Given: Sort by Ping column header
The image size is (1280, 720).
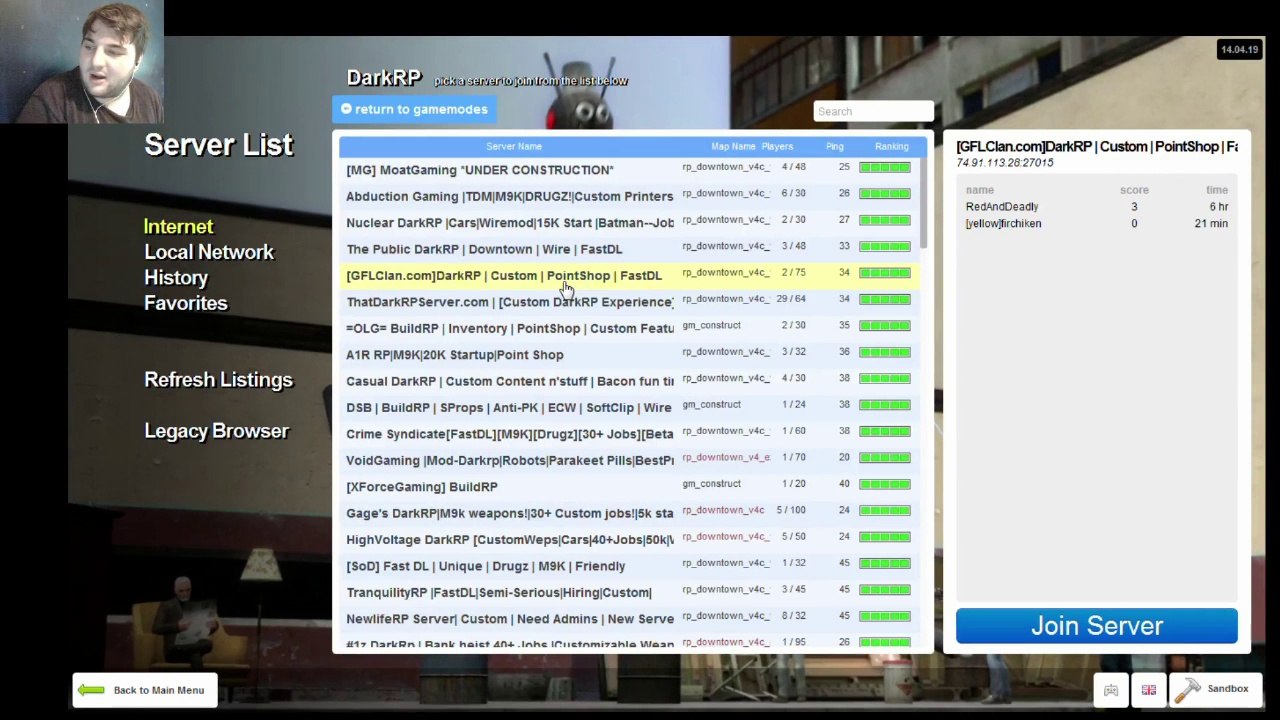Looking at the screenshot, I should pyautogui.click(x=834, y=146).
